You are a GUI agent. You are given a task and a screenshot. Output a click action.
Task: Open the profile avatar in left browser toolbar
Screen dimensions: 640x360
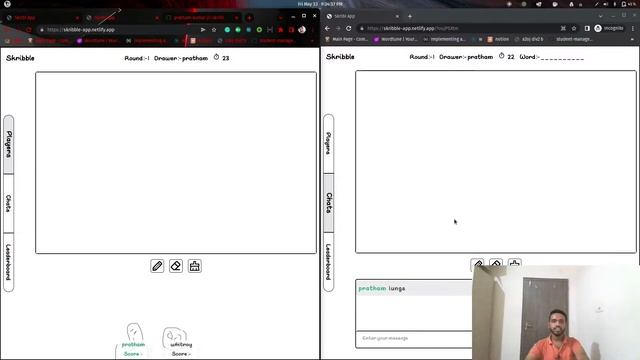302,29
